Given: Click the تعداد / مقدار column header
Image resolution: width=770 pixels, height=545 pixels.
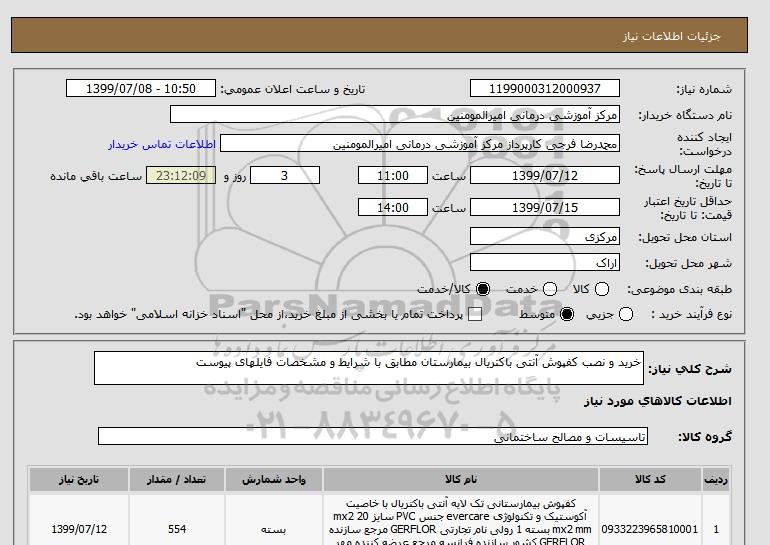Looking at the screenshot, I should pos(177,479).
